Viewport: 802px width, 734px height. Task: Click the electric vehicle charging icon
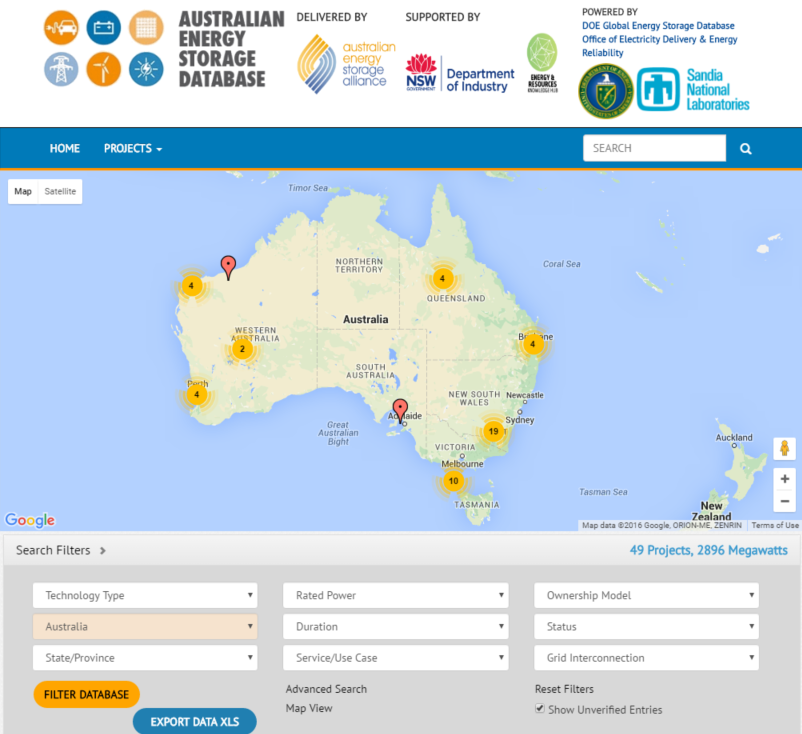click(61, 28)
